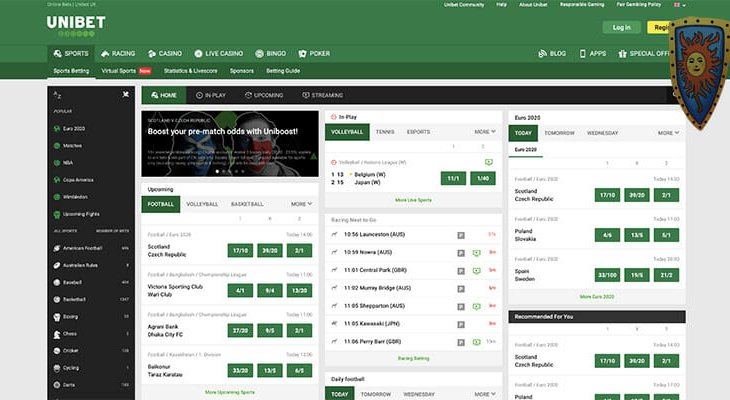Select Tomorrow tab in Euro 2020 panel

point(560,133)
